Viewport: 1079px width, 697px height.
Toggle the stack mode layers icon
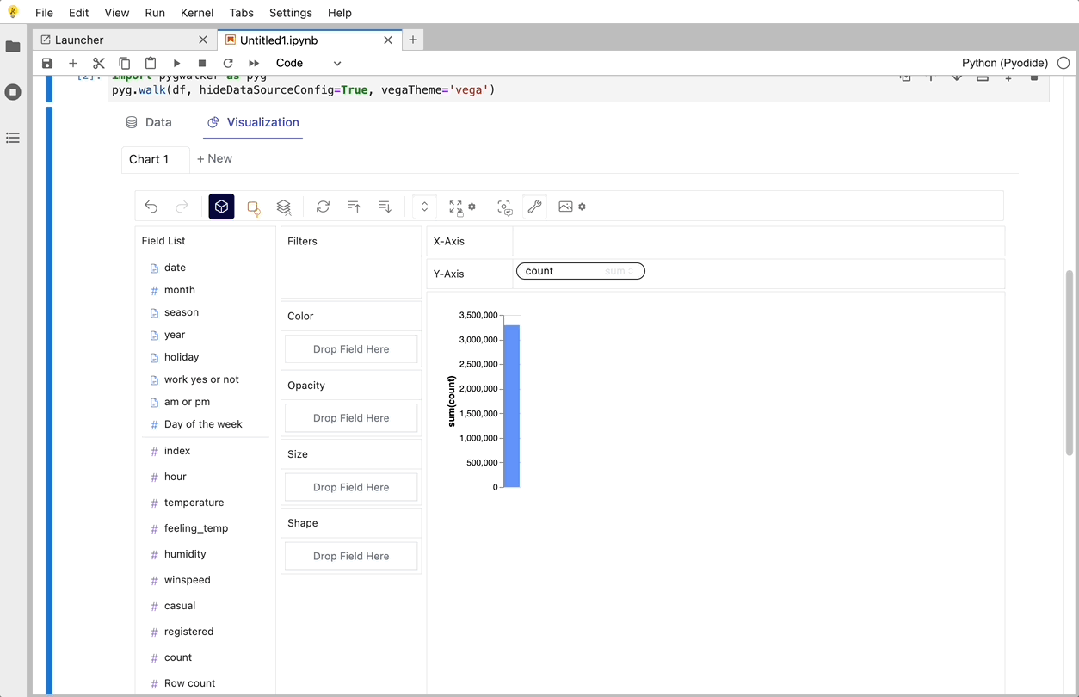click(x=284, y=206)
